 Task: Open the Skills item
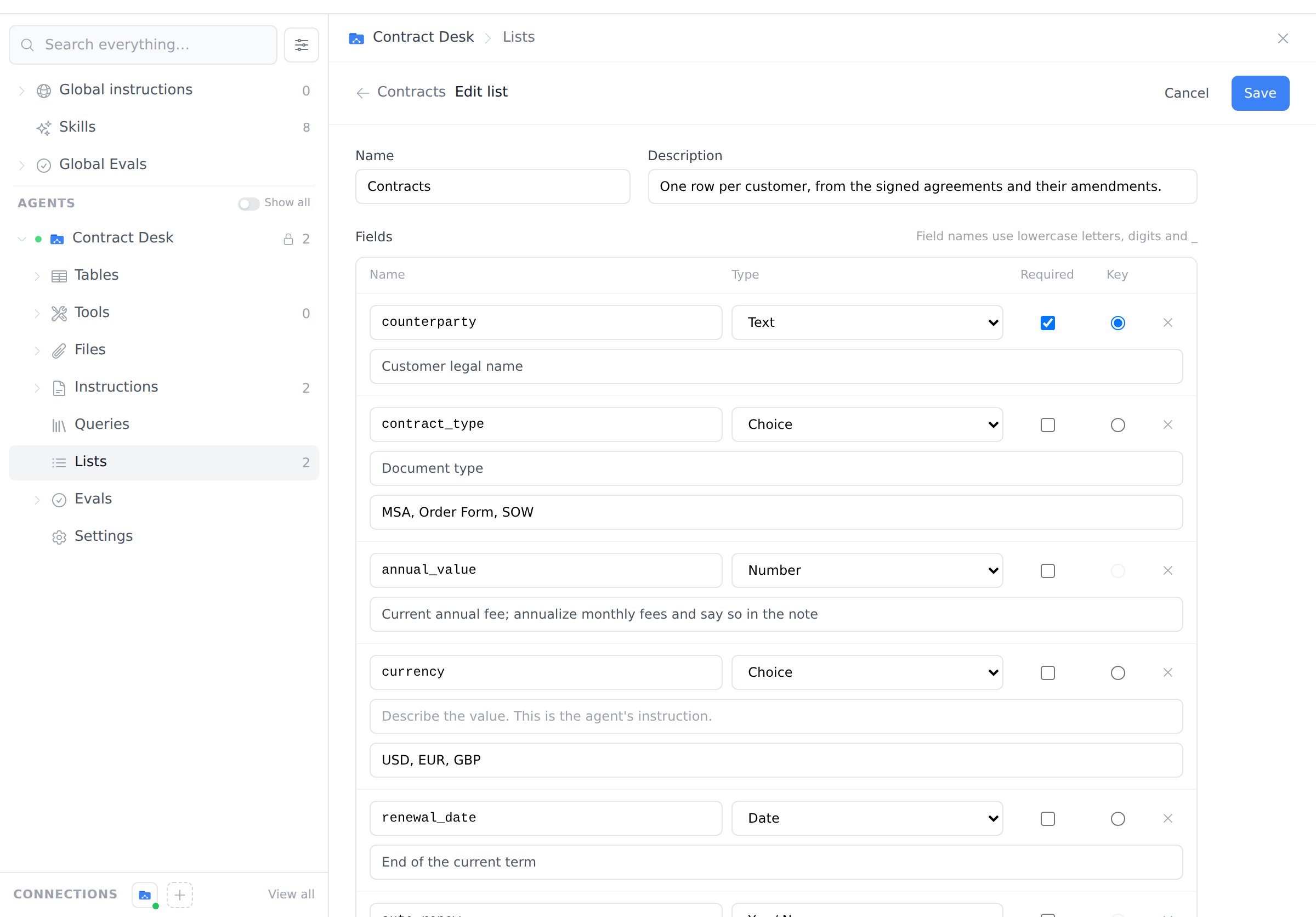point(164,127)
